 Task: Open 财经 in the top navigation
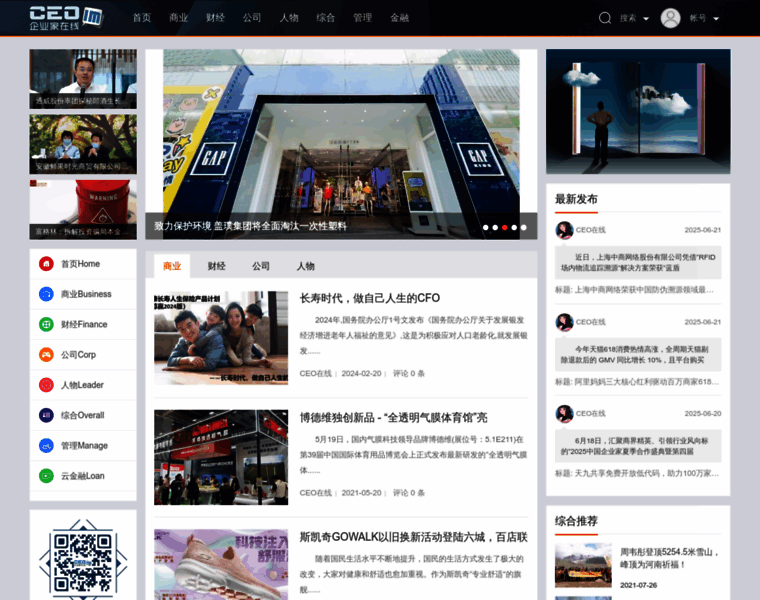(215, 18)
